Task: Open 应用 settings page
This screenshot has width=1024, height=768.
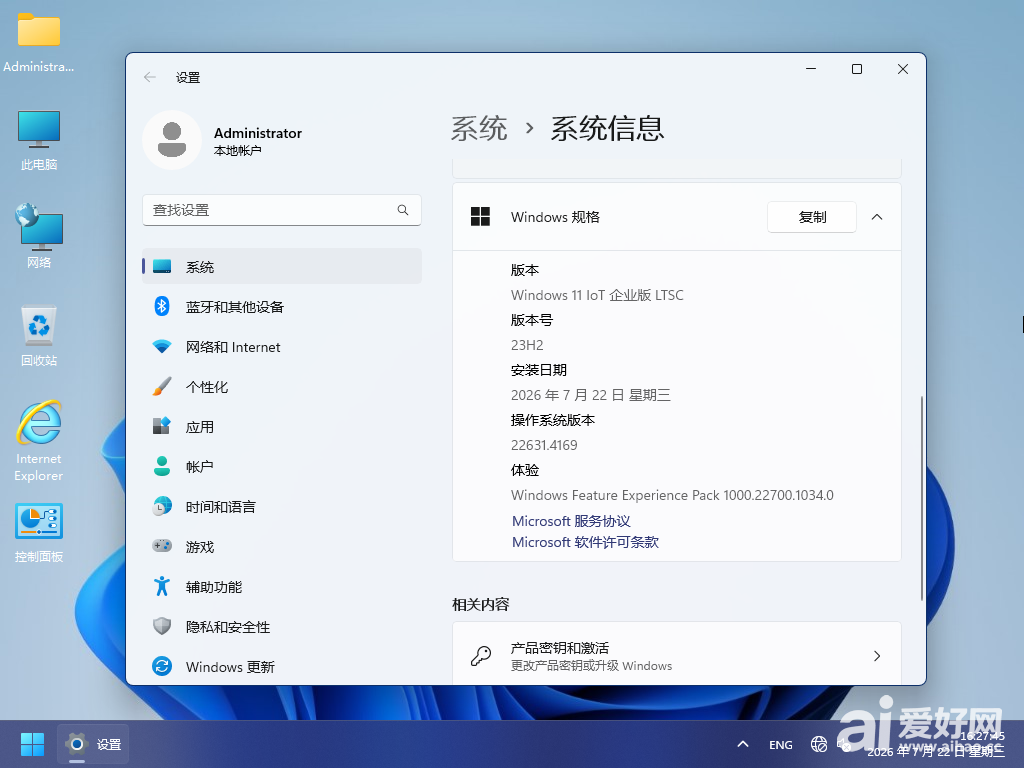Action: pyautogui.click(x=281, y=426)
